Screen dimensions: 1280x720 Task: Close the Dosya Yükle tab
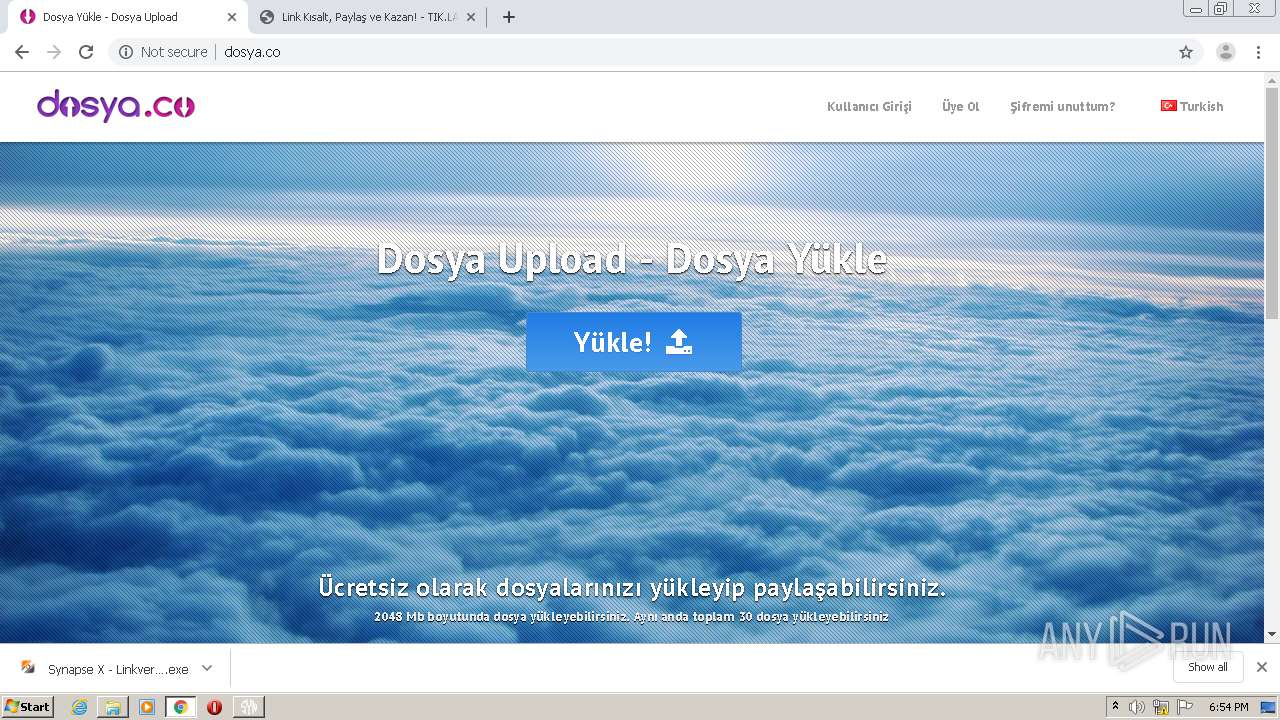click(x=232, y=17)
